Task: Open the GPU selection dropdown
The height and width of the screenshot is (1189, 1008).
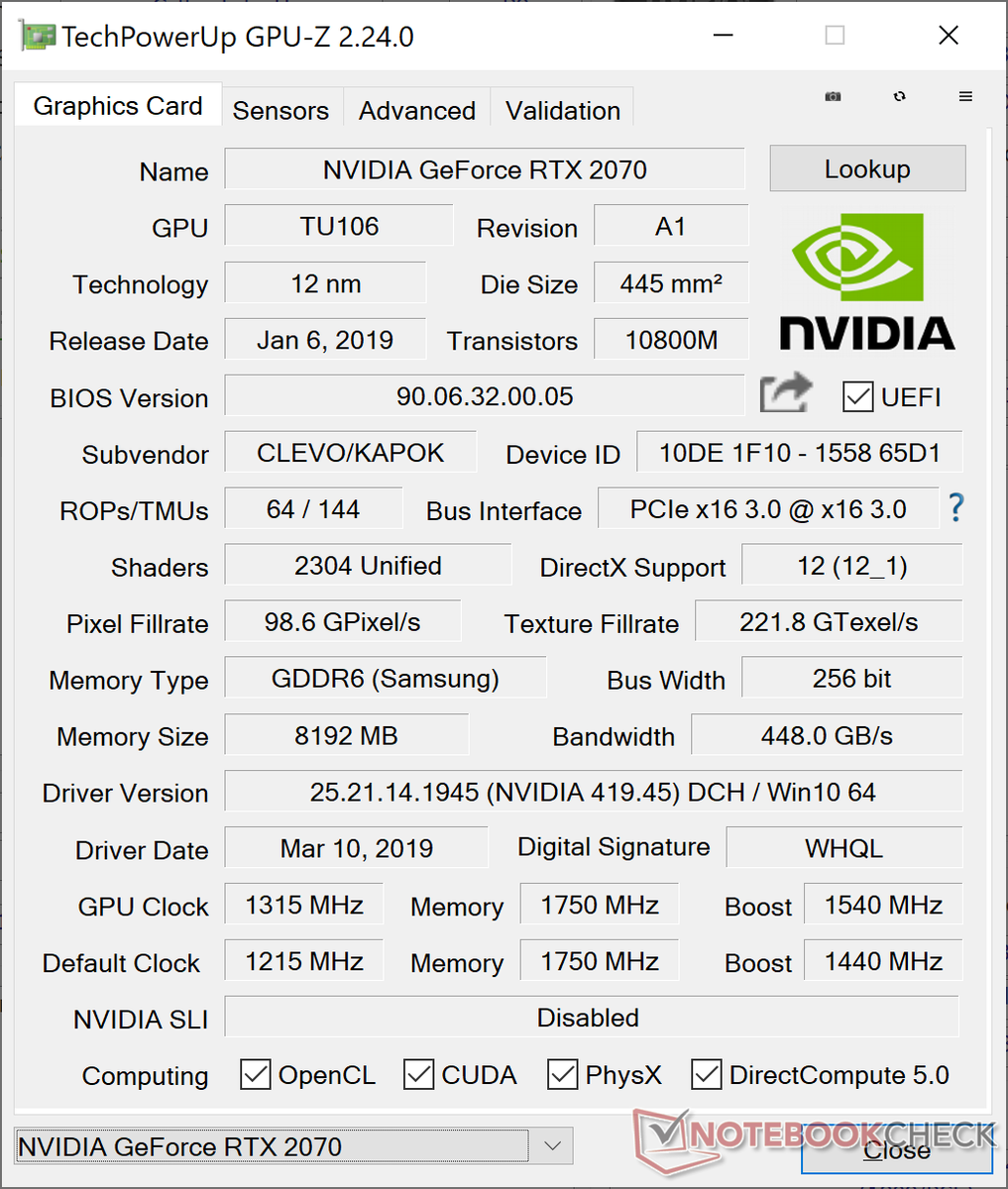Action: pos(552,1146)
